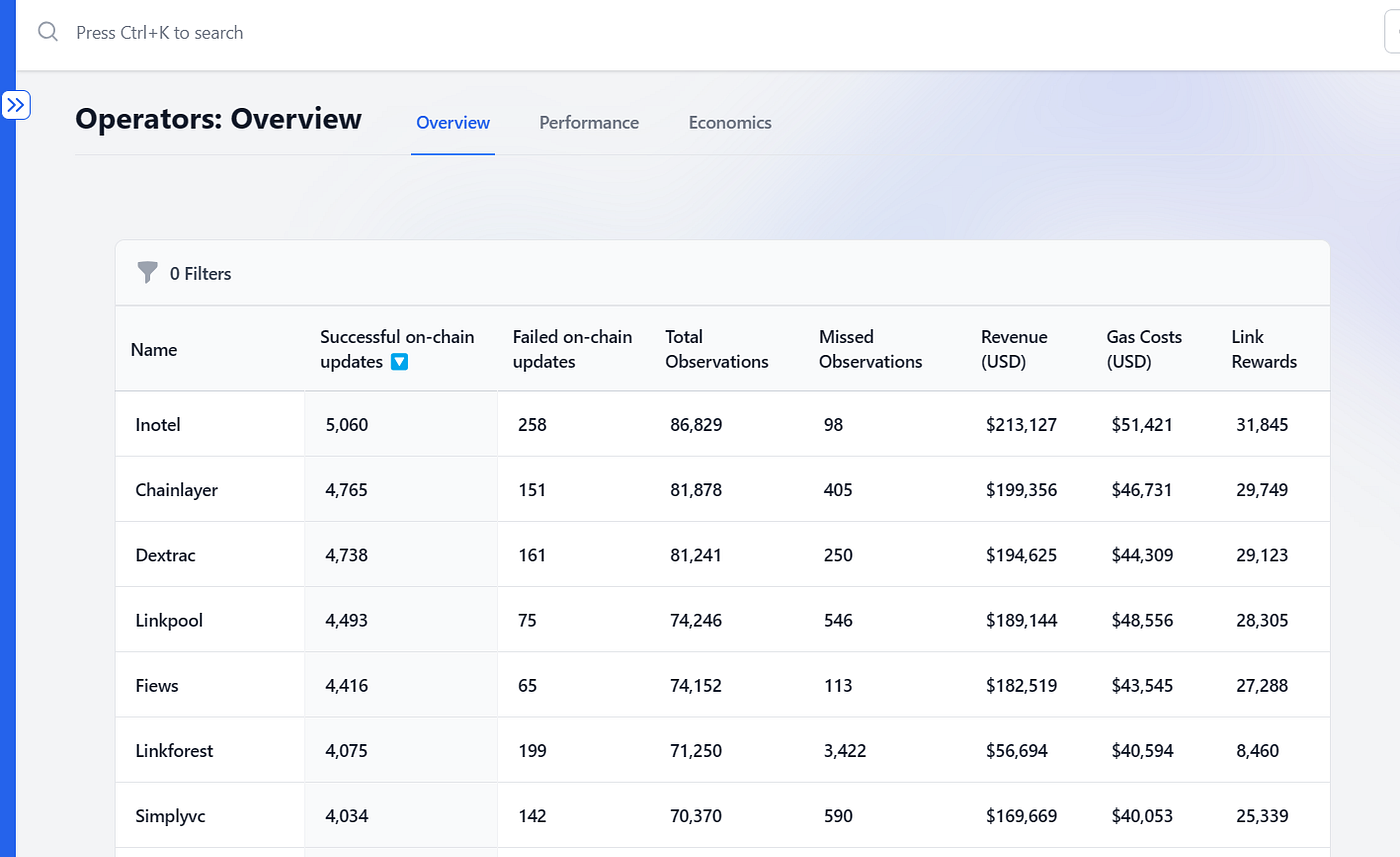Screen dimensions: 1400x857
Task: Click Linkpool's 75 failed updates cell
Action: tap(527, 620)
